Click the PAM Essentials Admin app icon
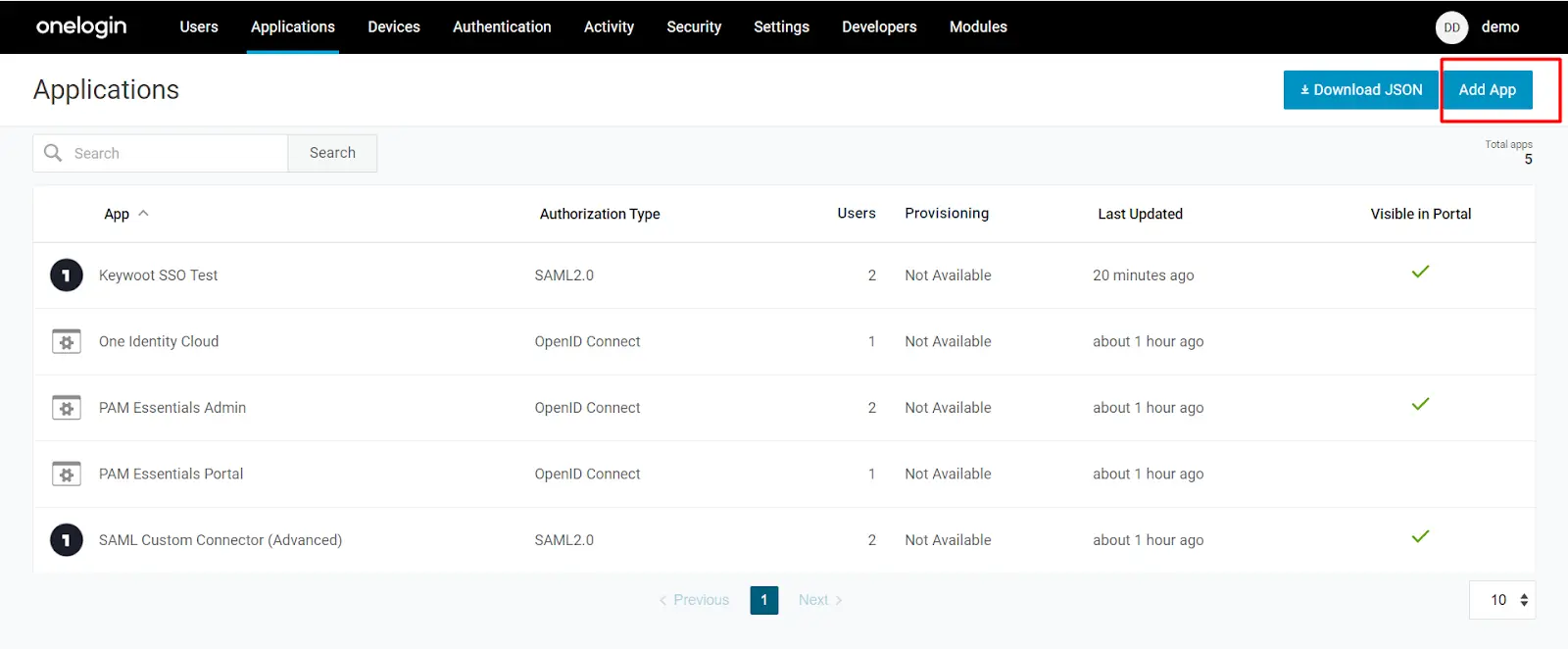 67,408
